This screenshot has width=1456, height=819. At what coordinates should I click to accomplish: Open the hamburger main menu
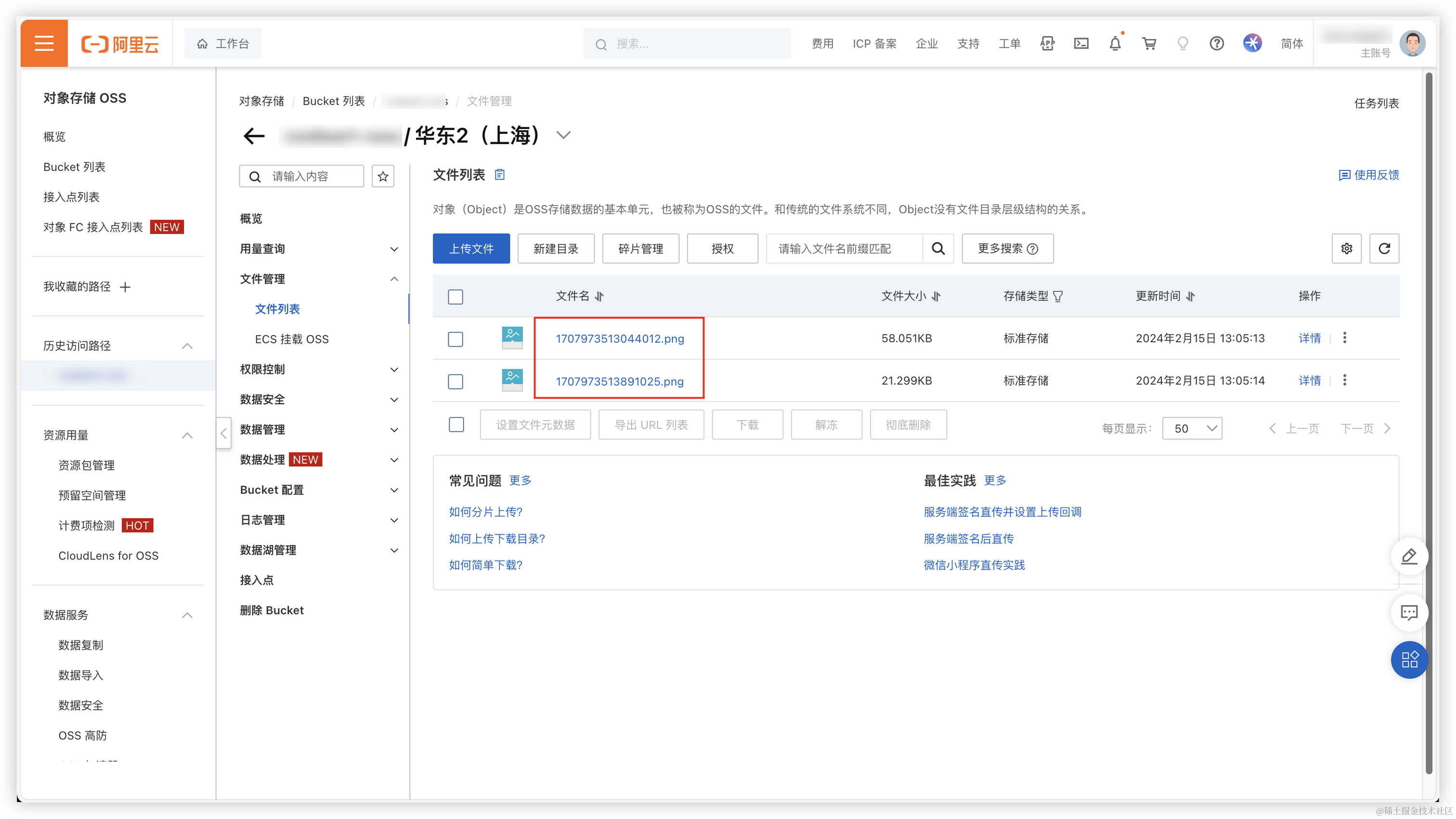point(44,43)
